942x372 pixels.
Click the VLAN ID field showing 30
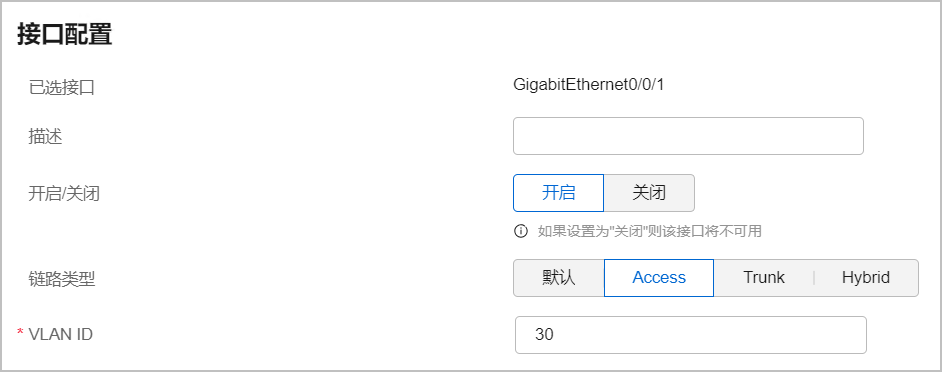691,335
